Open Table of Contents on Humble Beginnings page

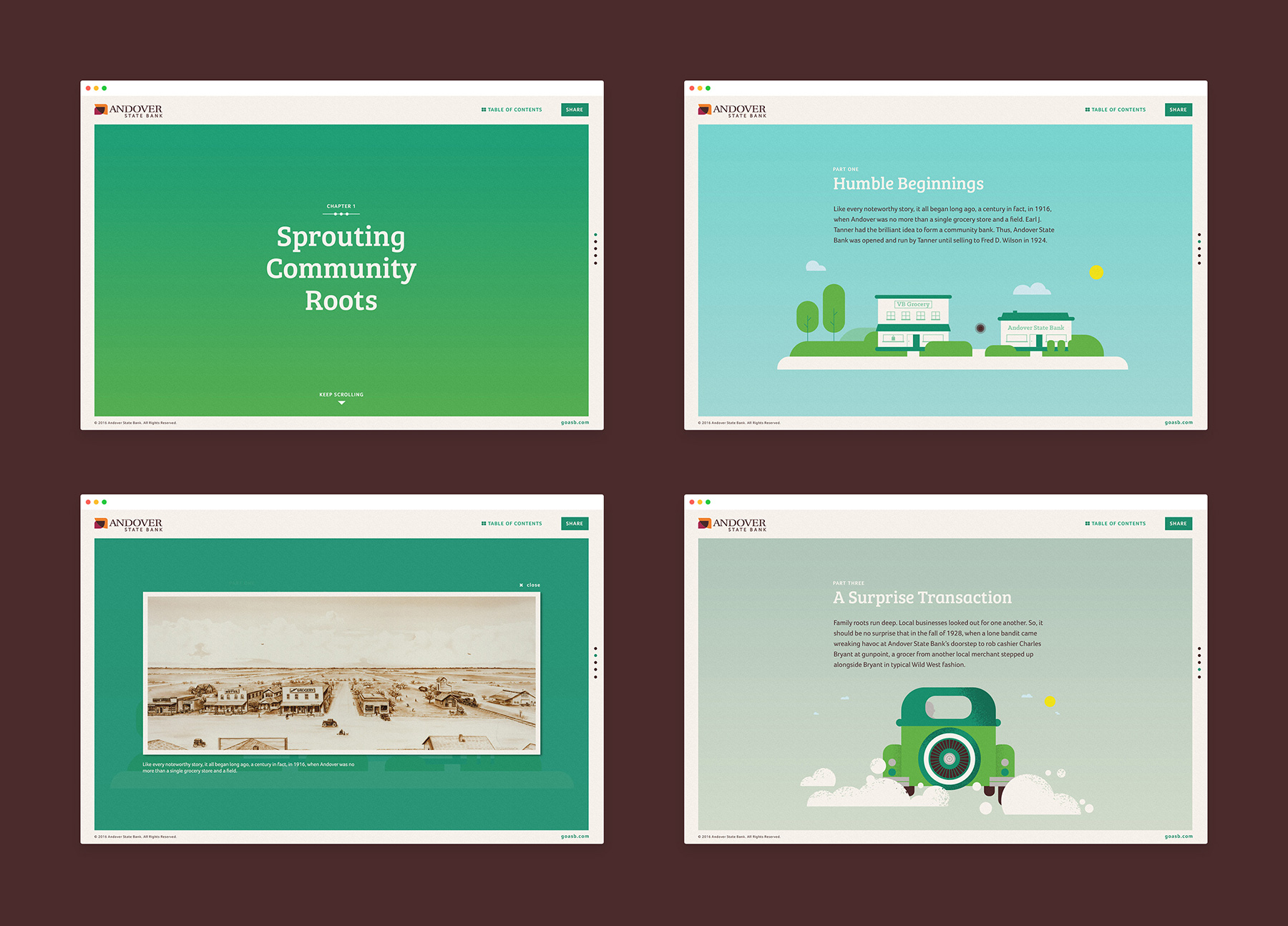(x=1116, y=110)
